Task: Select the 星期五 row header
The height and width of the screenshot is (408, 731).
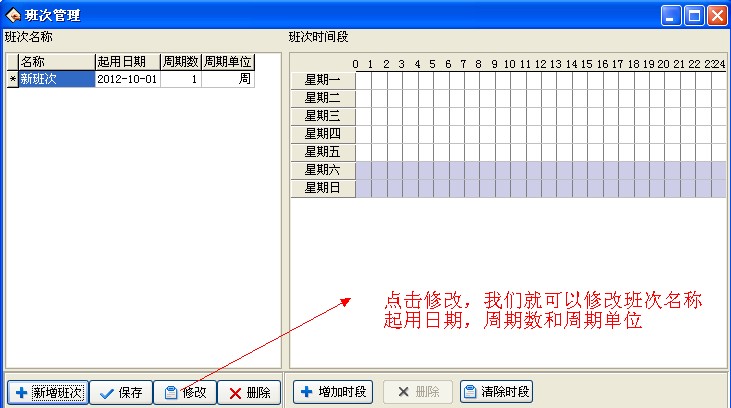Action: click(x=323, y=152)
